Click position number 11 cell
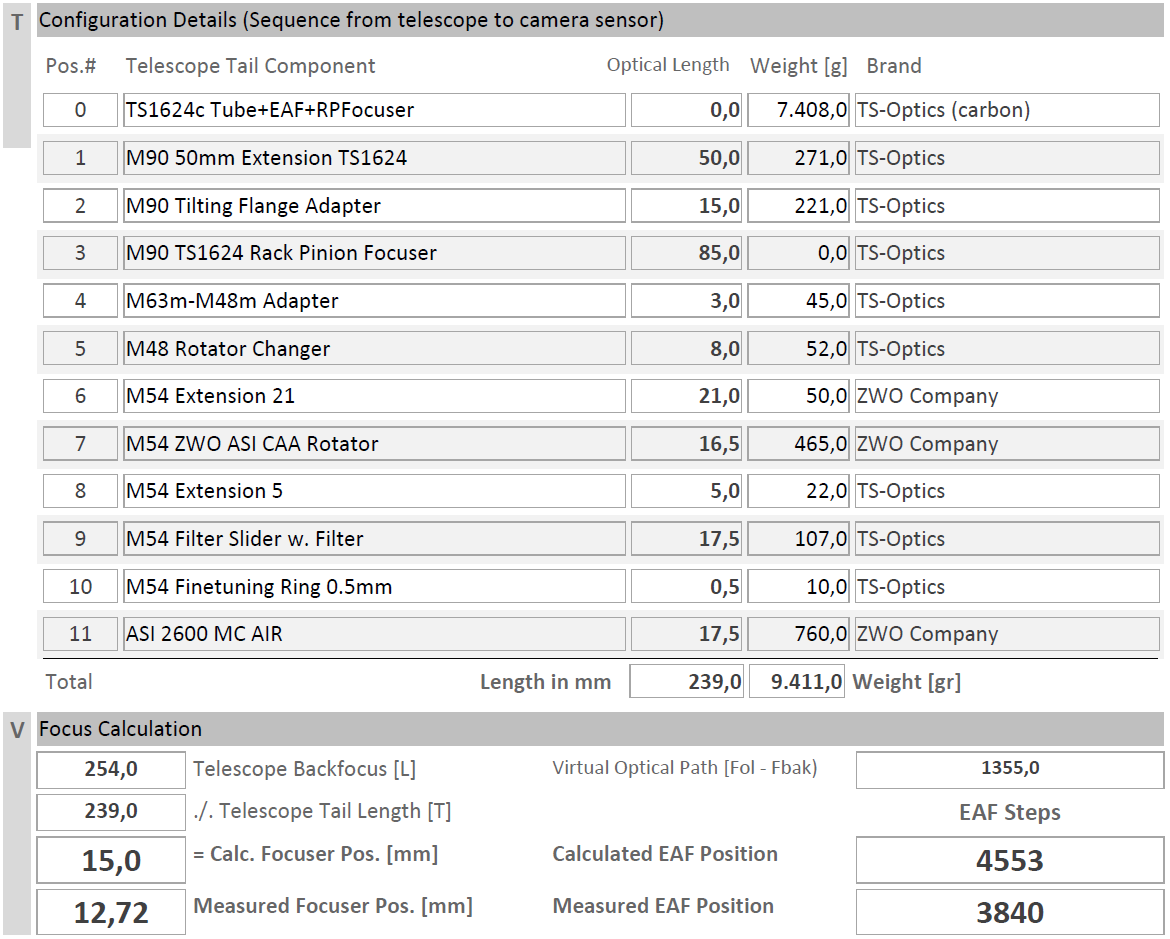The image size is (1170, 939). 81,634
